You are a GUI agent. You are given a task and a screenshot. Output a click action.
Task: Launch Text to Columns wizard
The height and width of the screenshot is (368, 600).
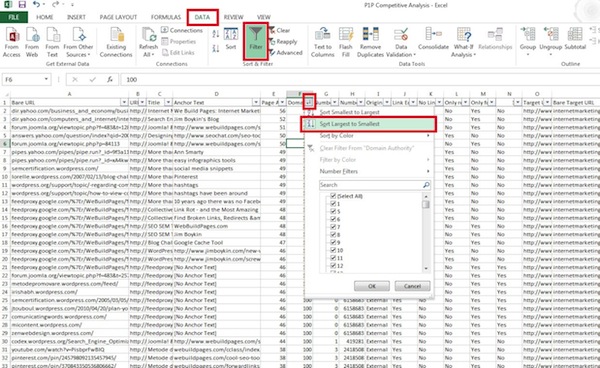coord(323,42)
